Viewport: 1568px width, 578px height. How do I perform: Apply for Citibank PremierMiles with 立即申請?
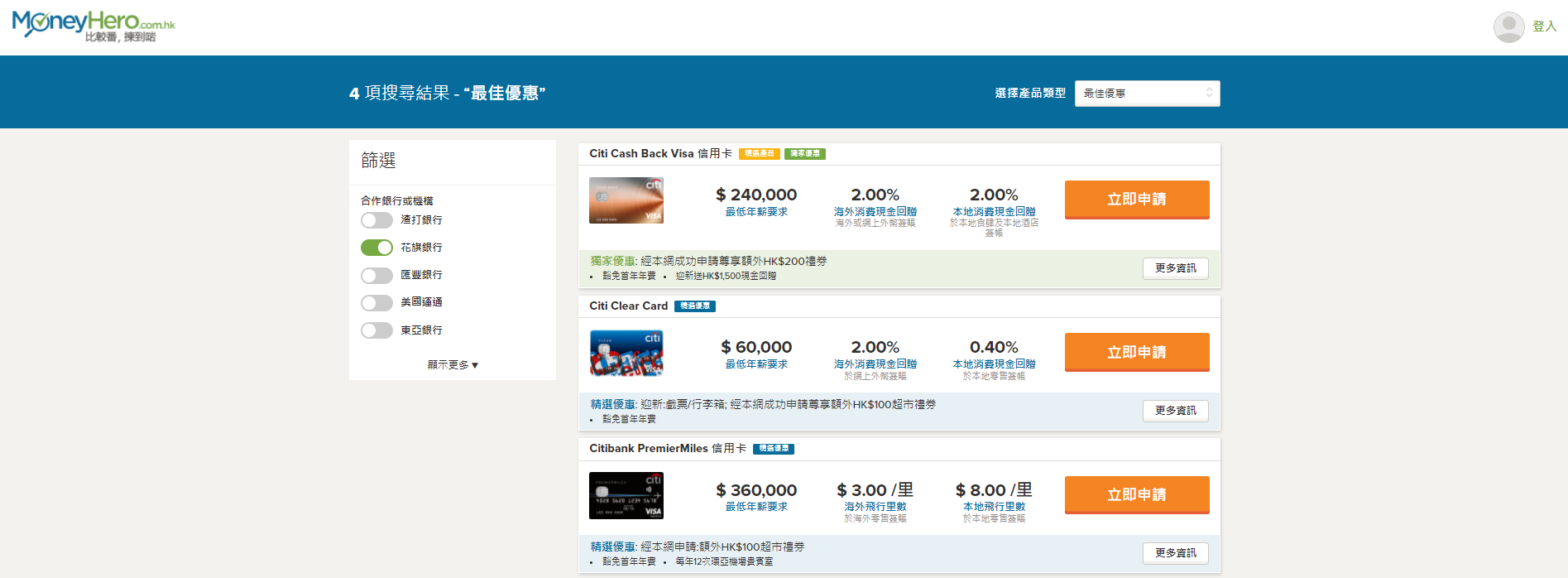1137,494
